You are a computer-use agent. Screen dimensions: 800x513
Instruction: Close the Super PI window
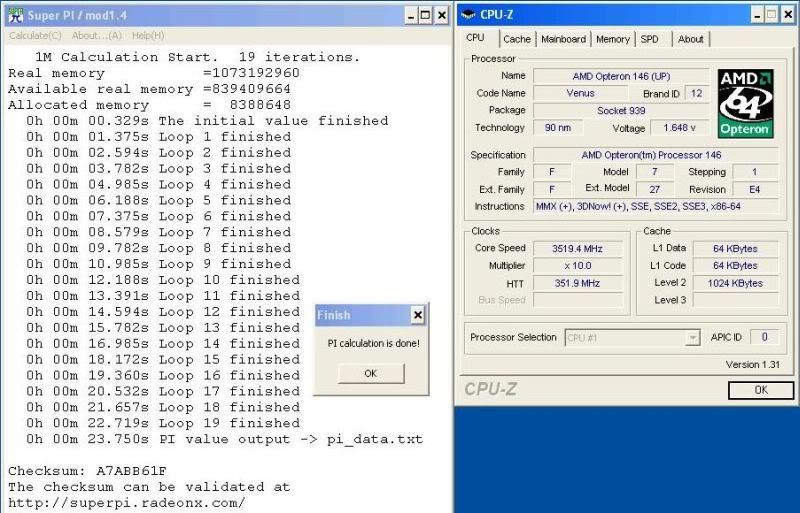[441, 16]
